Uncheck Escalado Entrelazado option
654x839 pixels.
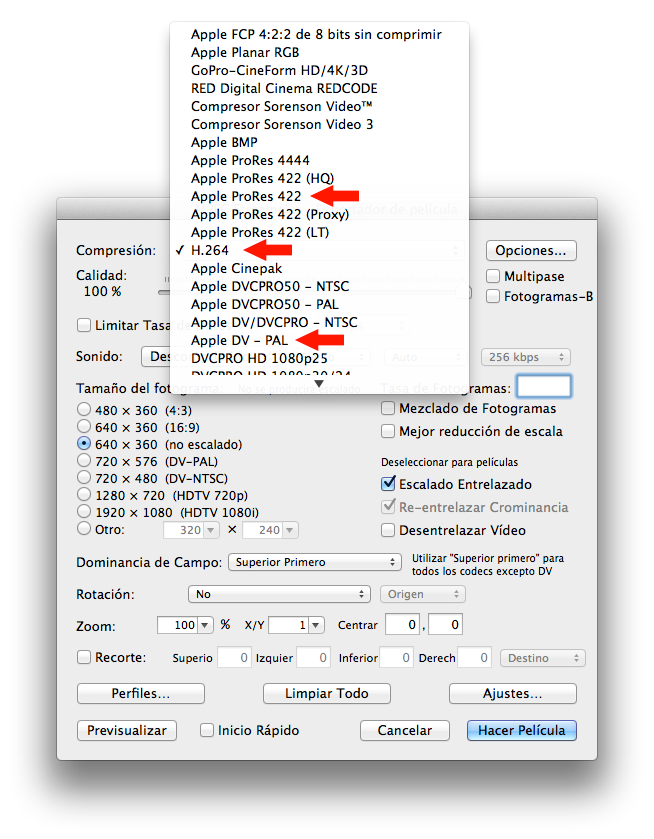388,484
